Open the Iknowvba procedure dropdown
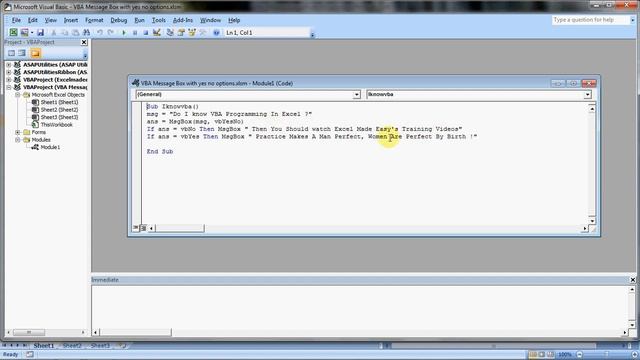 coord(587,95)
